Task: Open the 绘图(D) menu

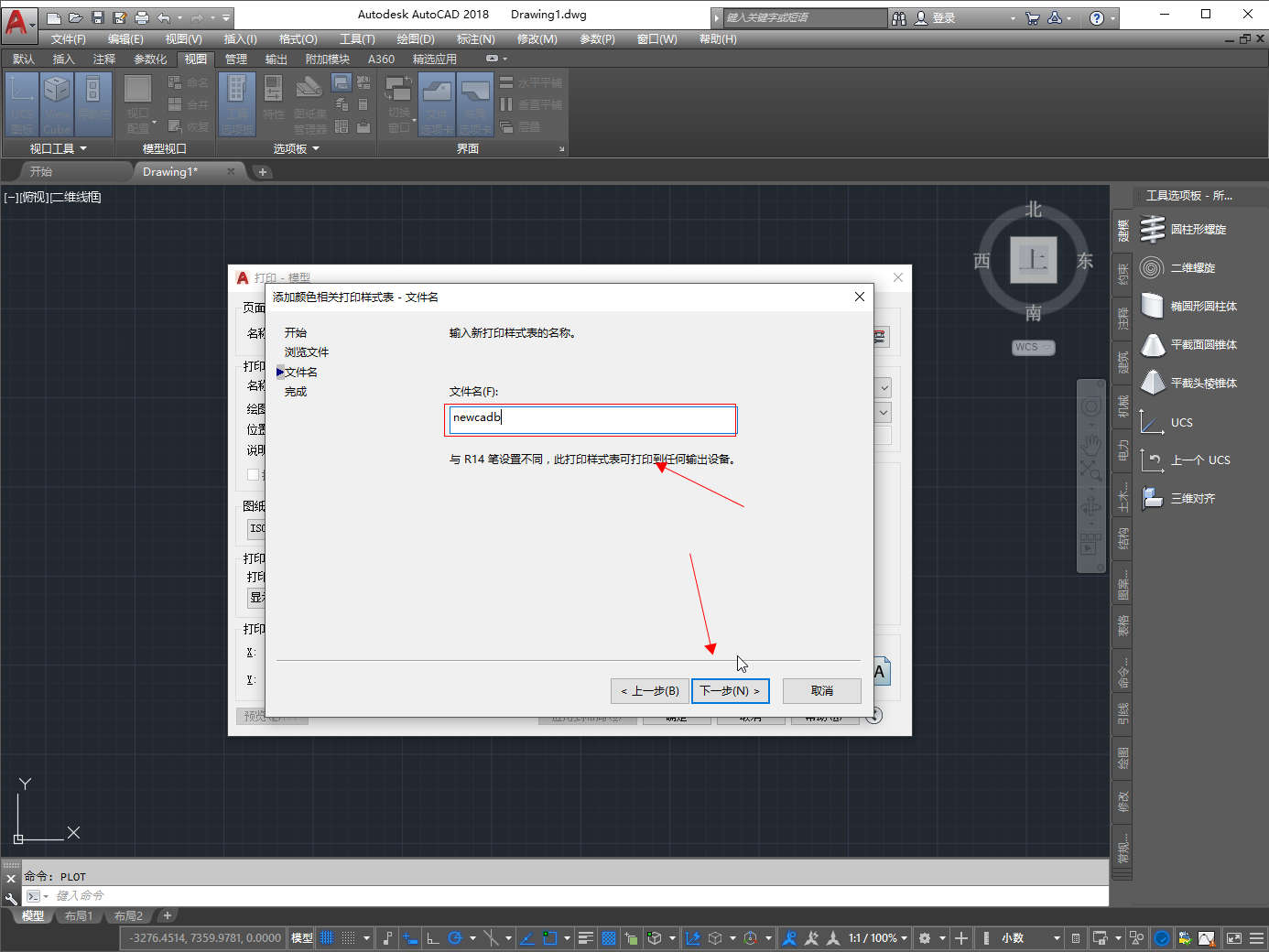Action: pyautogui.click(x=416, y=39)
